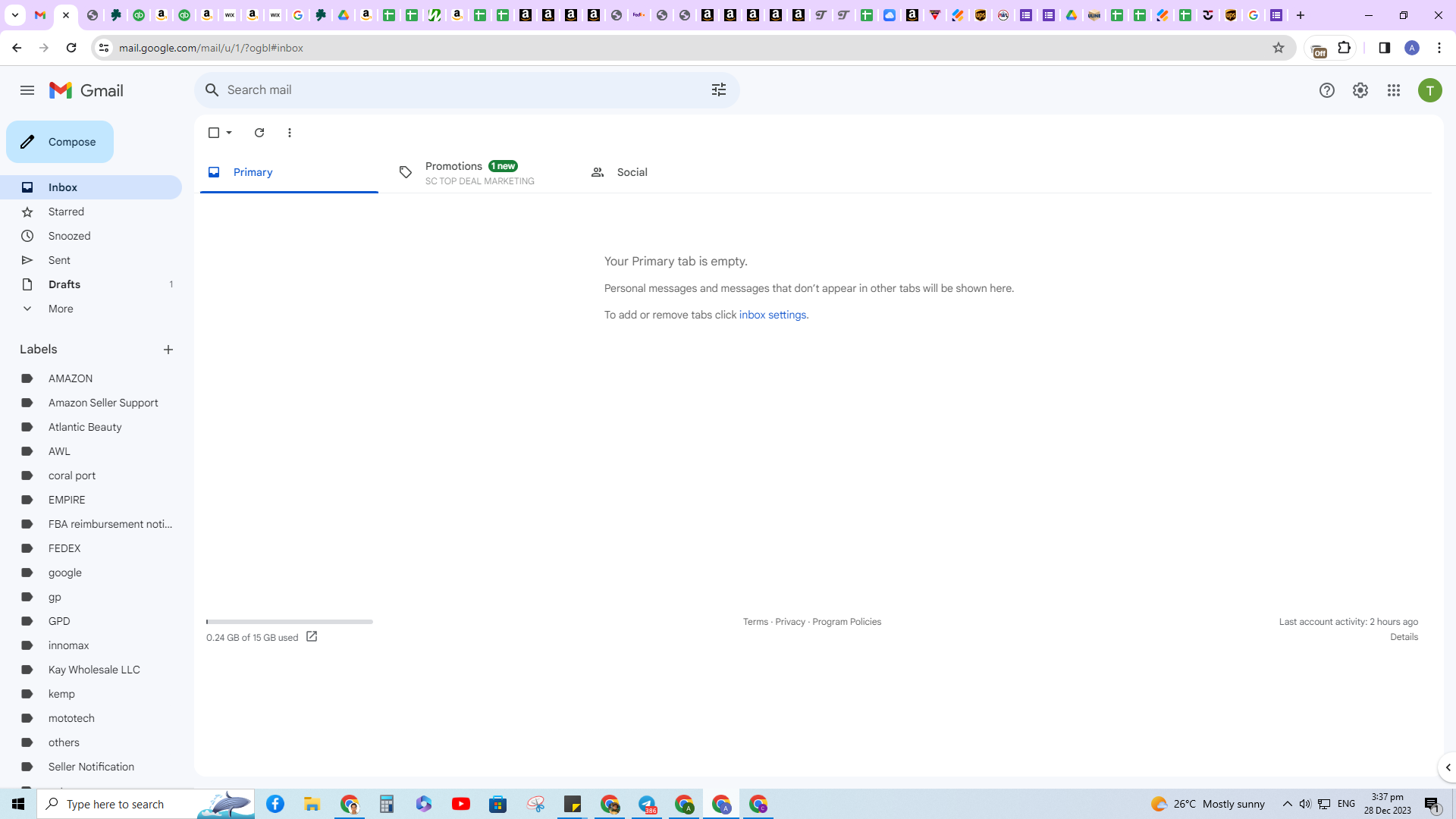Screen dimensions: 1456x819
Task: Open Facebook from the taskbar
Action: point(275,804)
